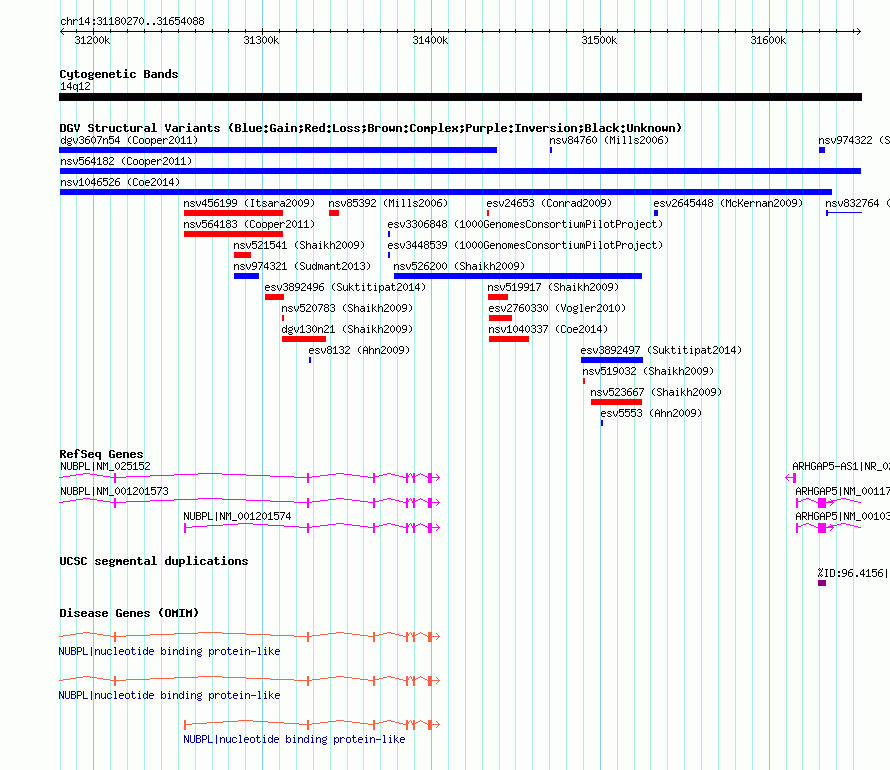Open nsv520783 (Shaikh2009) variant
Image resolution: width=890 pixels, height=770 pixels.
pos(347,308)
